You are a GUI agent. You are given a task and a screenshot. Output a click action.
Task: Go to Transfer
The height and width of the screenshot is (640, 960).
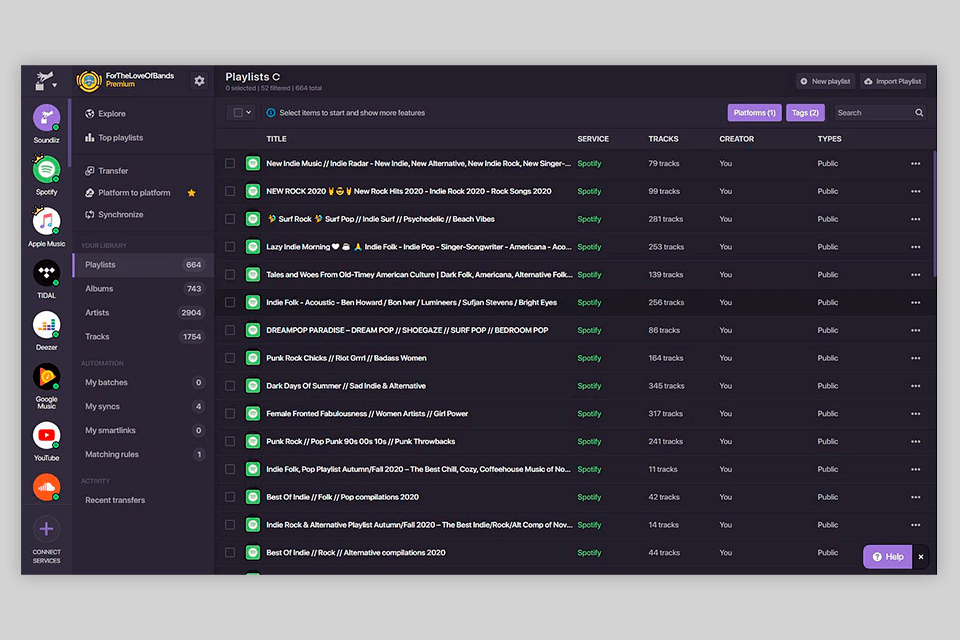(x=113, y=171)
